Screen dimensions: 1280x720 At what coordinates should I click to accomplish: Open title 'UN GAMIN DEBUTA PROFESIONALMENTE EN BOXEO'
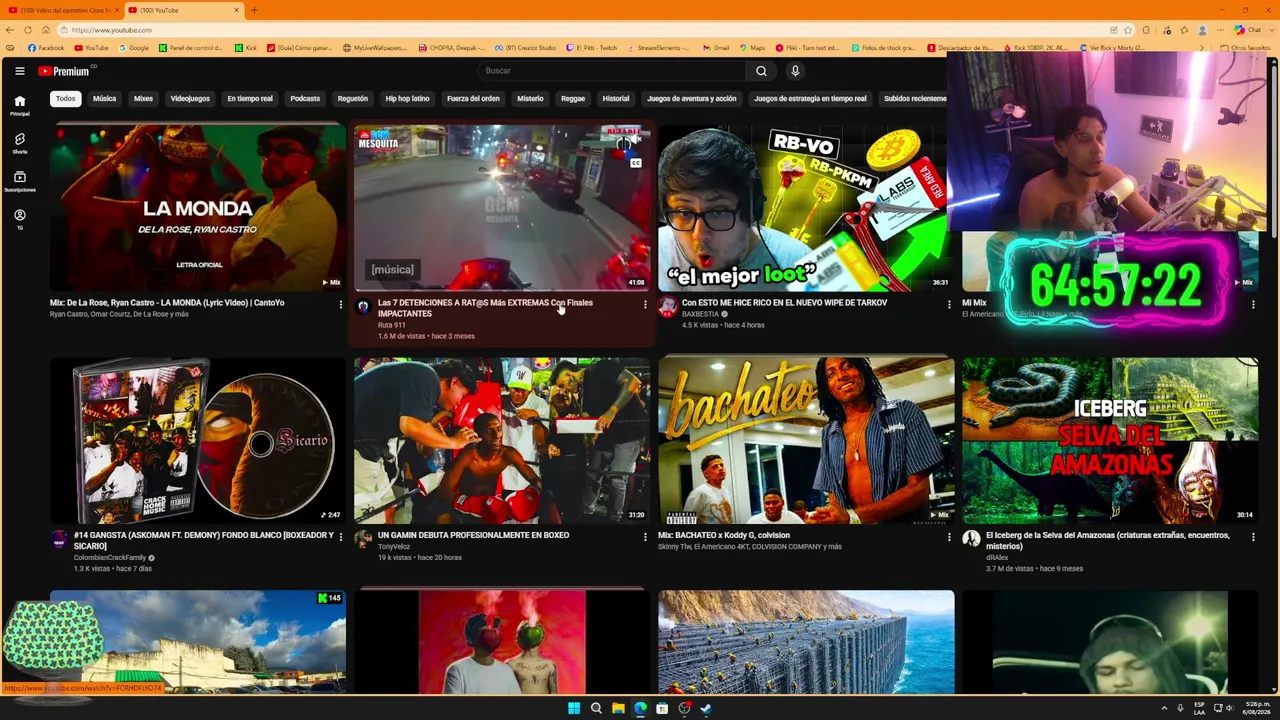tap(473, 535)
